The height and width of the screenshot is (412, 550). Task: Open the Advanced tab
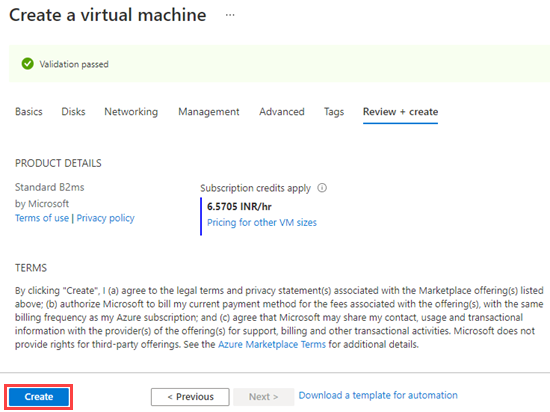282,112
